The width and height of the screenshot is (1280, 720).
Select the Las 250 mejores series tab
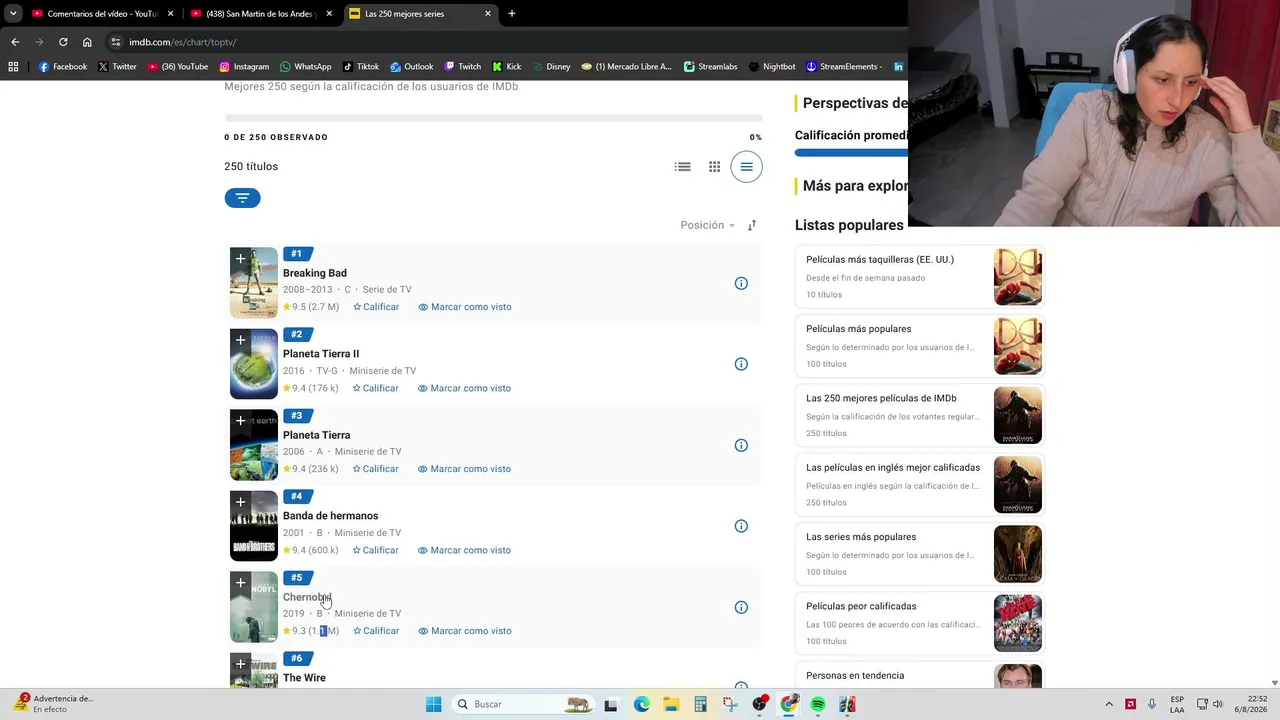coord(420,14)
